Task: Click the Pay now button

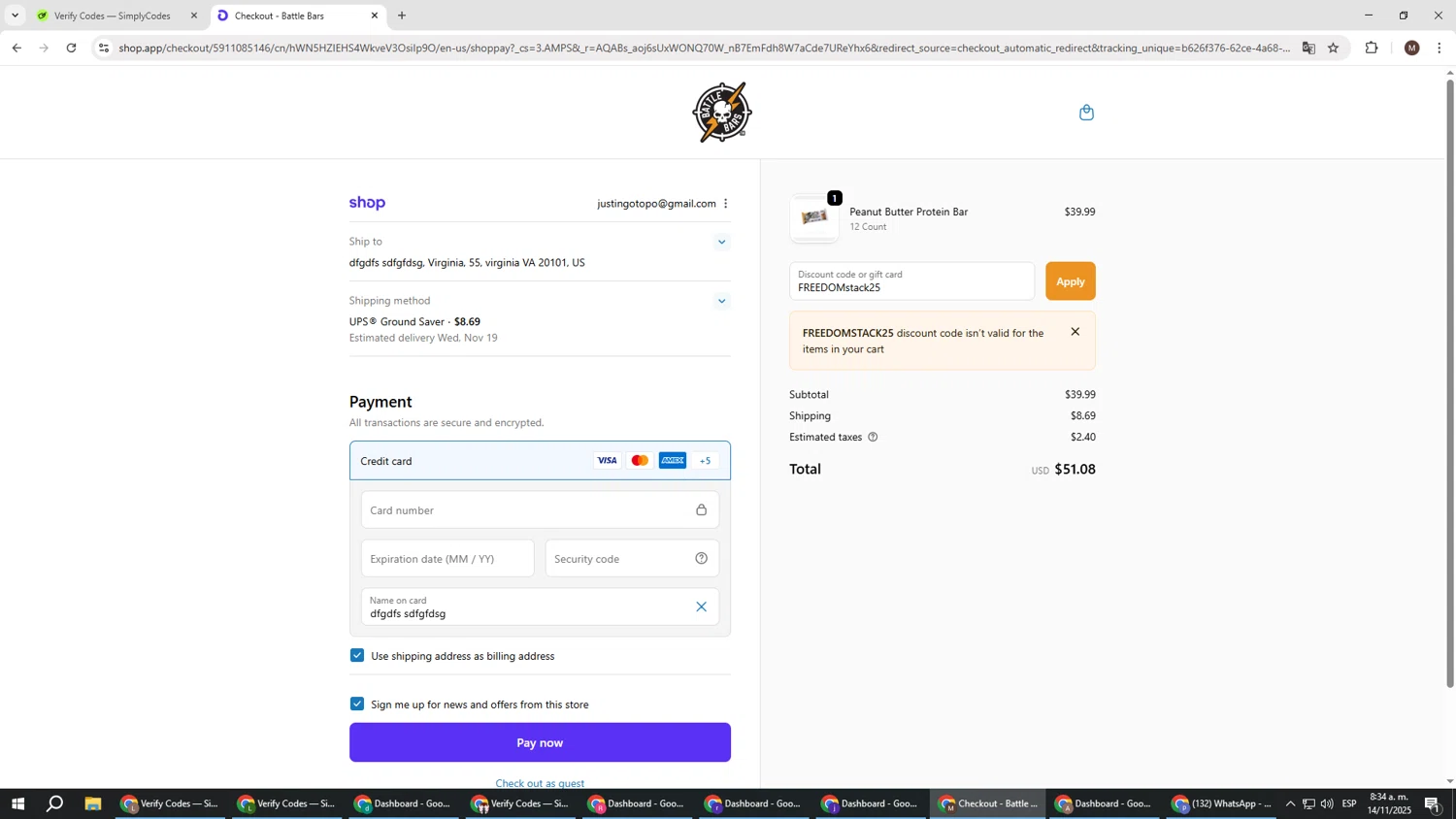Action: 540,743
